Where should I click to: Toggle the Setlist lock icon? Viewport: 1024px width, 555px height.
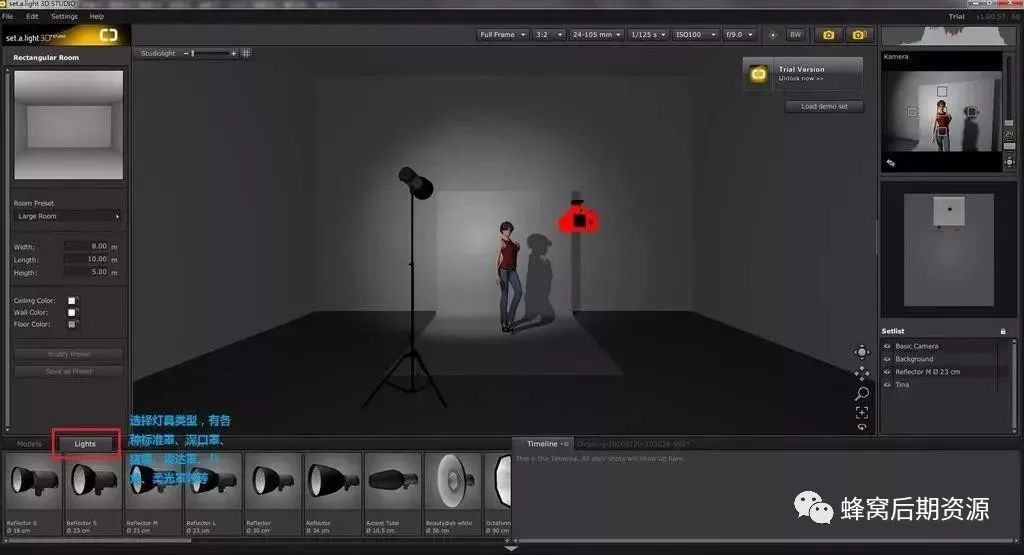pyautogui.click(x=1003, y=331)
